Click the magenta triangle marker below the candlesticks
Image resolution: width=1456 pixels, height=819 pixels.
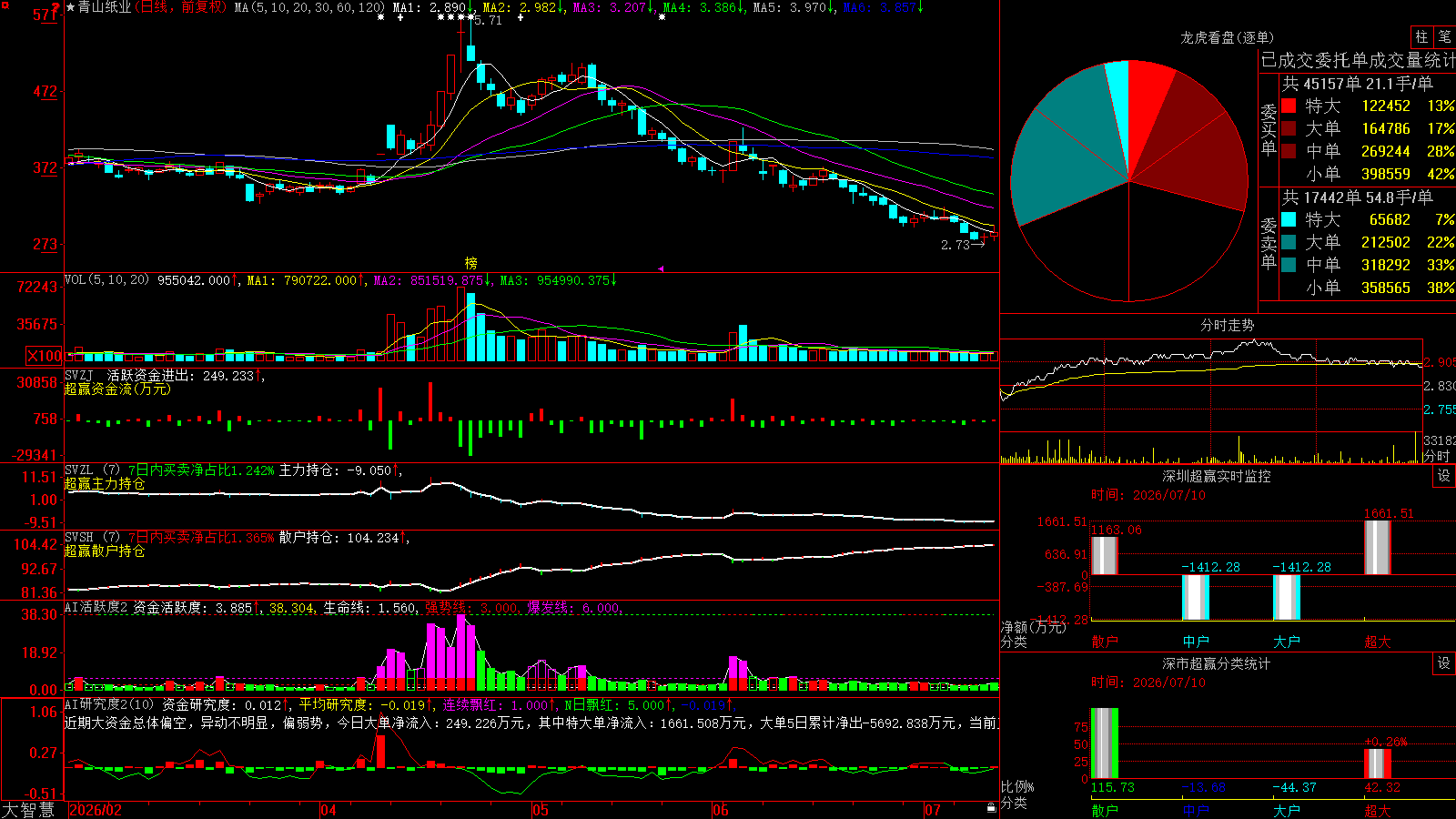pyautogui.click(x=661, y=268)
